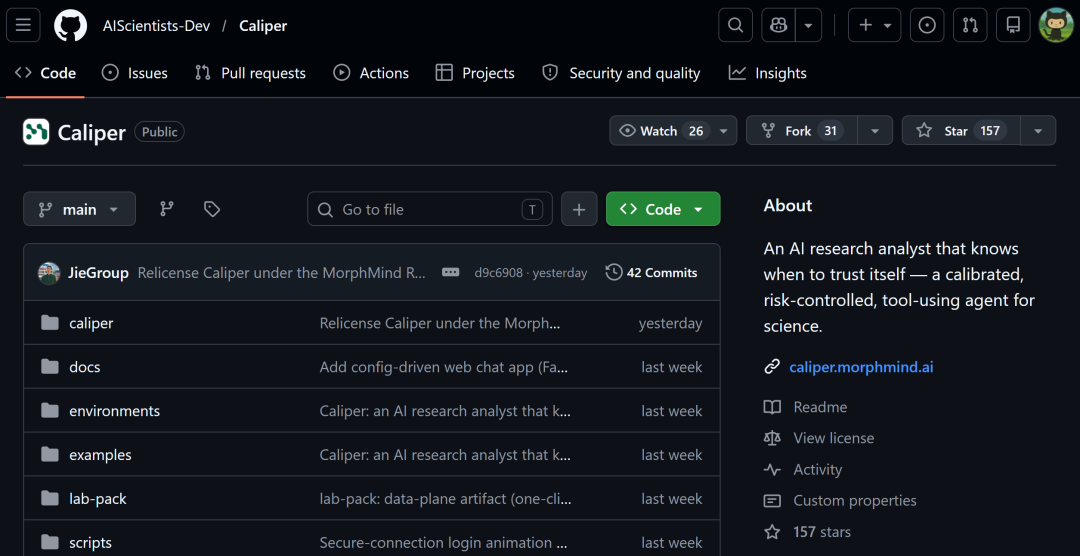Image resolution: width=1080 pixels, height=556 pixels.
Task: Open docs commit message Add config-driven web chat
Action: coord(444,367)
